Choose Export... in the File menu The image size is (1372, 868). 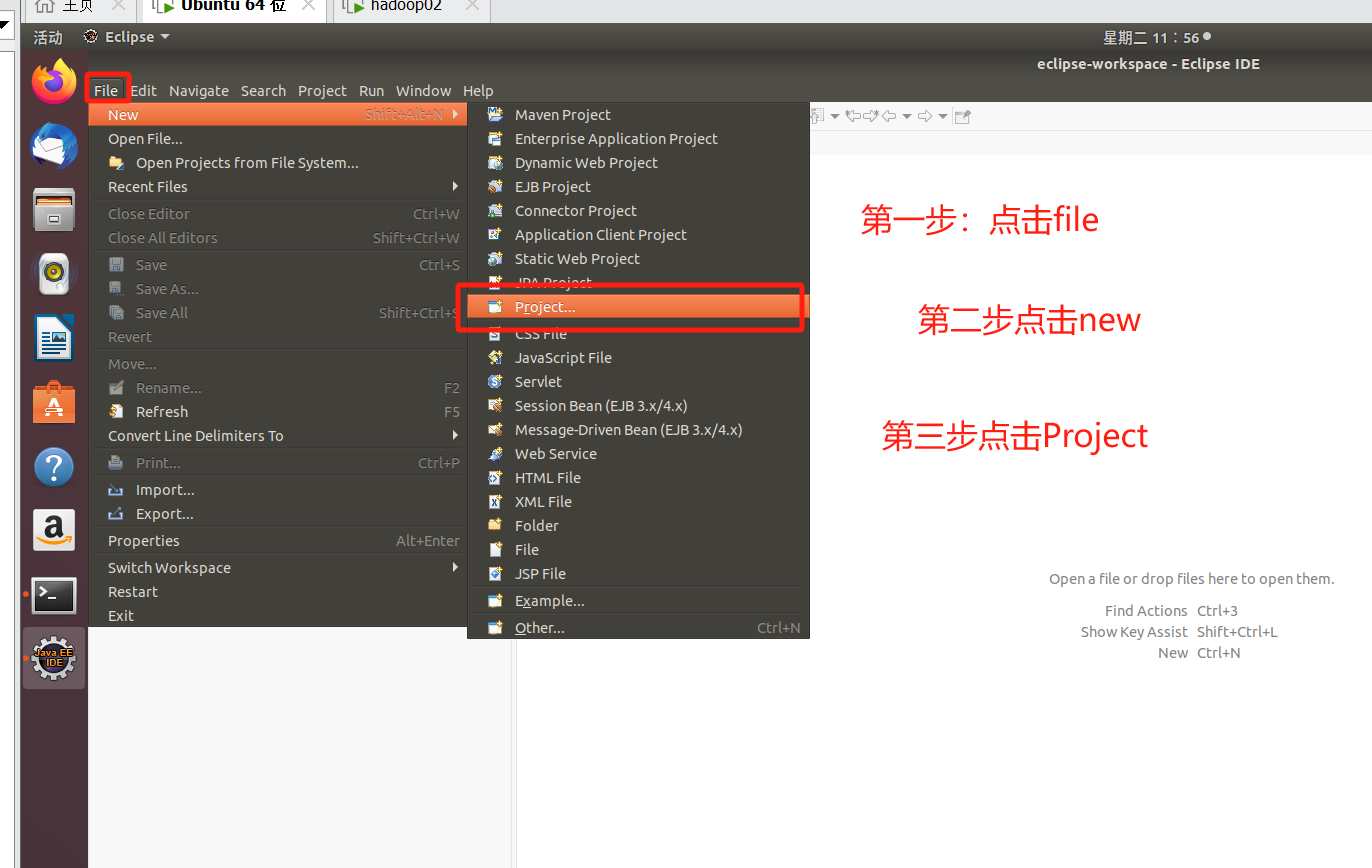click(x=278, y=514)
